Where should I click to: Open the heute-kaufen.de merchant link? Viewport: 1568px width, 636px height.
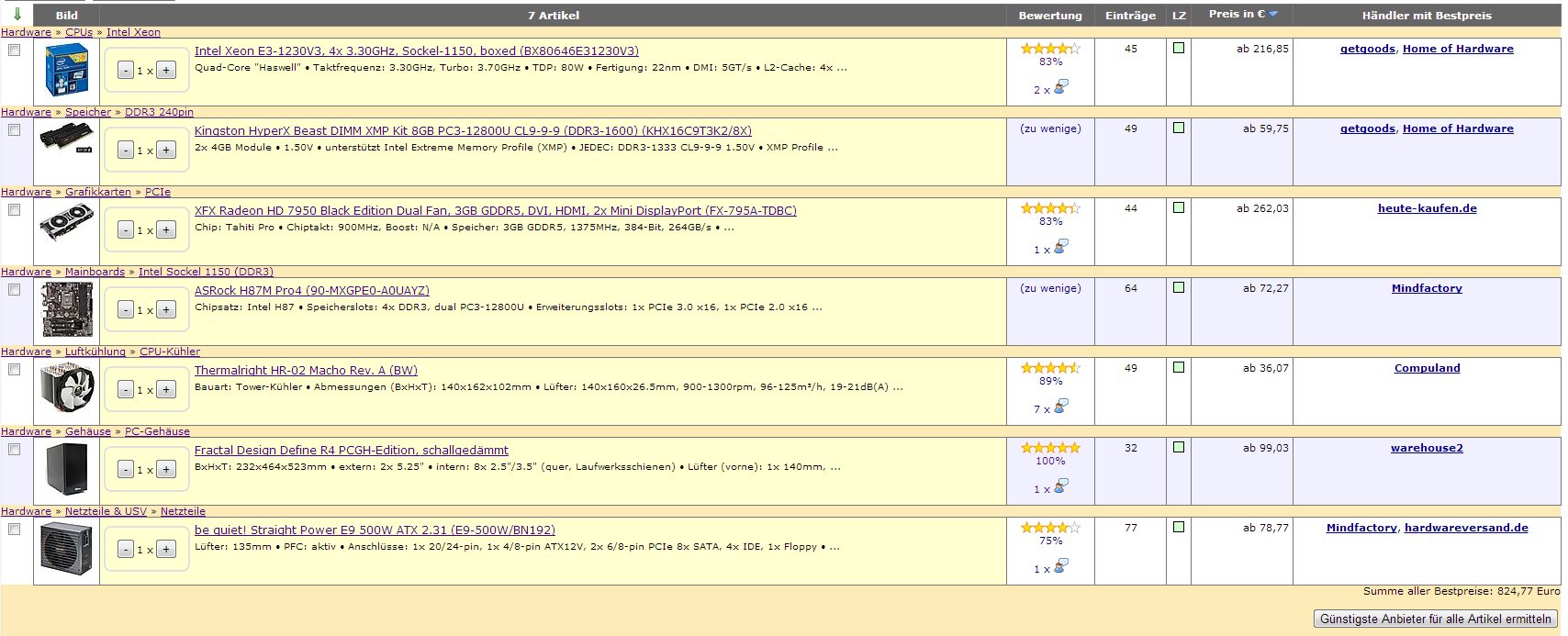(x=1427, y=208)
